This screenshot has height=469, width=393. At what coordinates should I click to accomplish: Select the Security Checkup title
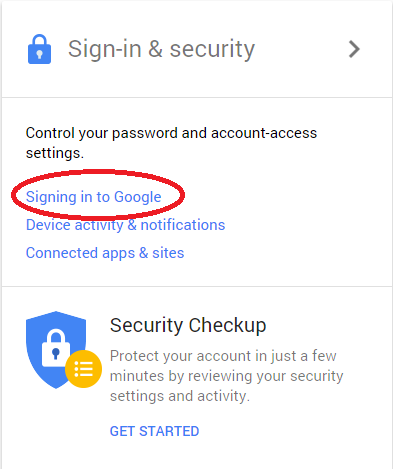(x=188, y=325)
